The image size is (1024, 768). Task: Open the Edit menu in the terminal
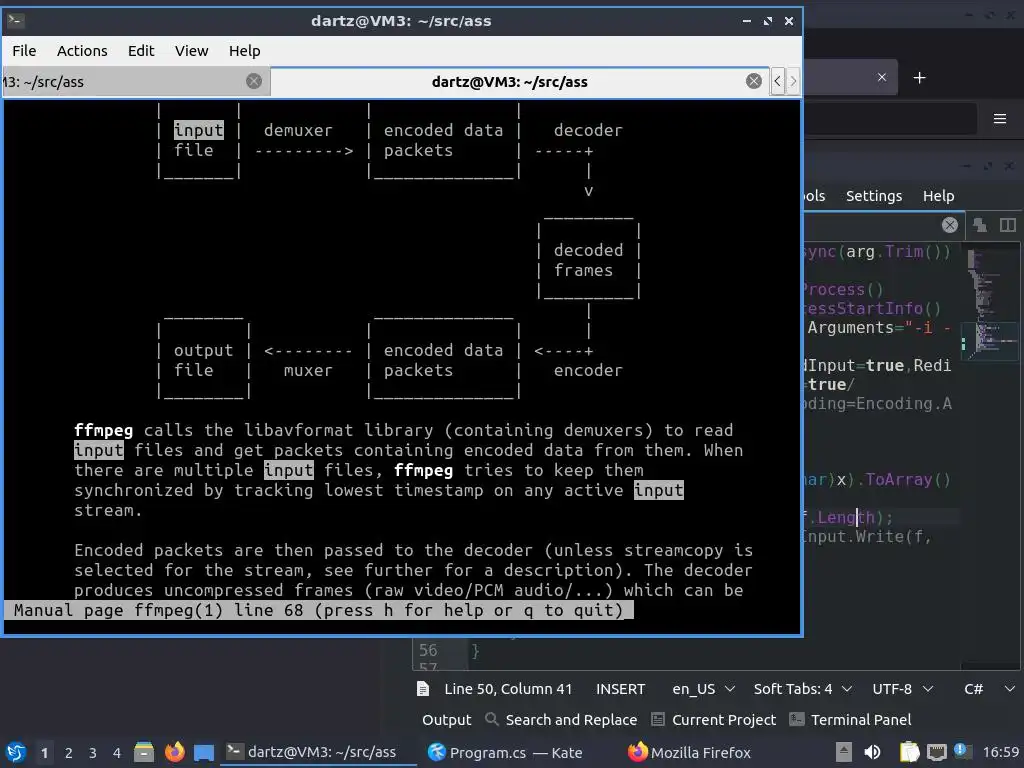point(140,51)
